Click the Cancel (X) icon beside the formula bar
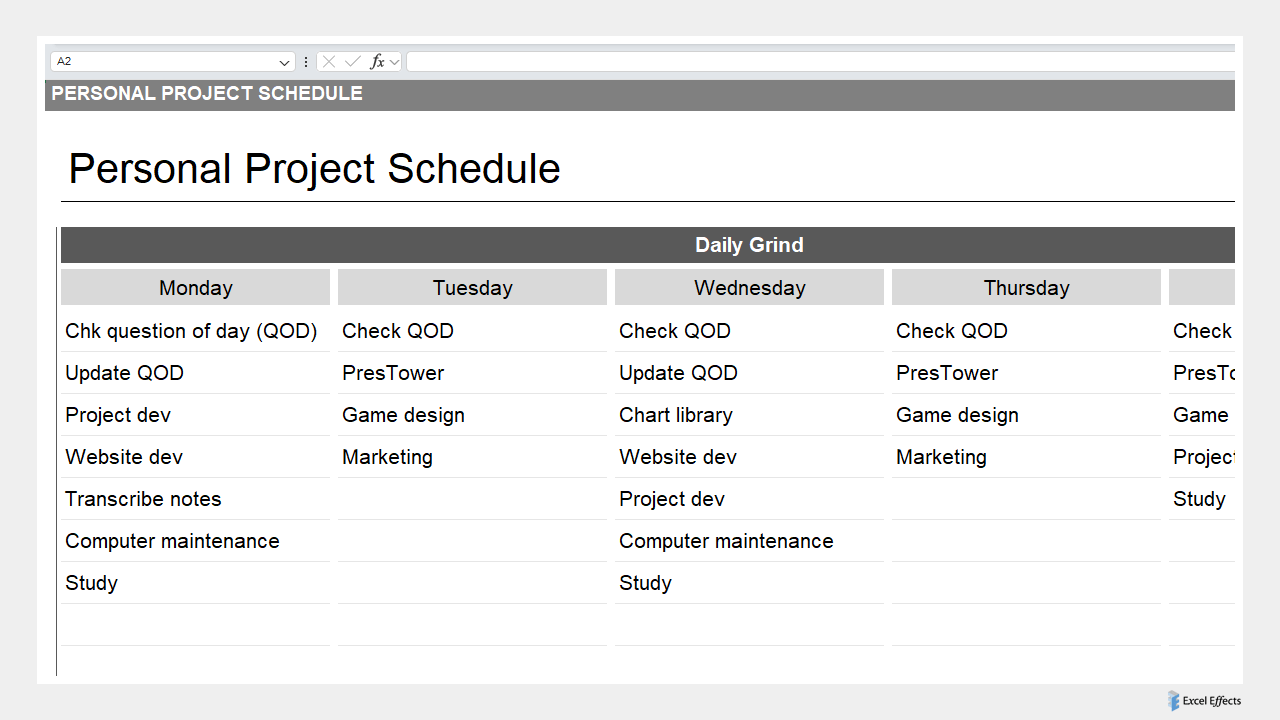Viewport: 1280px width, 720px height. 329,61
